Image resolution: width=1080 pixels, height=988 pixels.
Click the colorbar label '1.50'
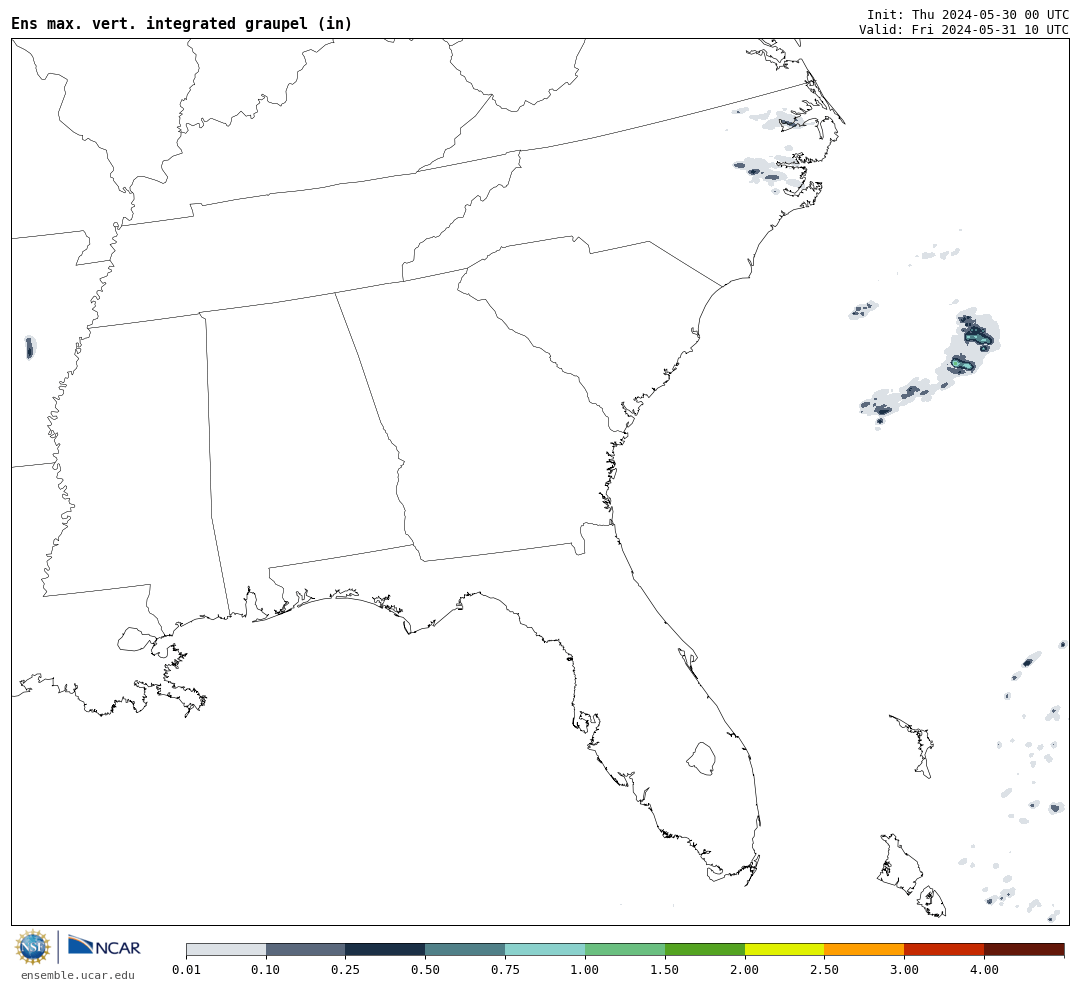(x=665, y=969)
